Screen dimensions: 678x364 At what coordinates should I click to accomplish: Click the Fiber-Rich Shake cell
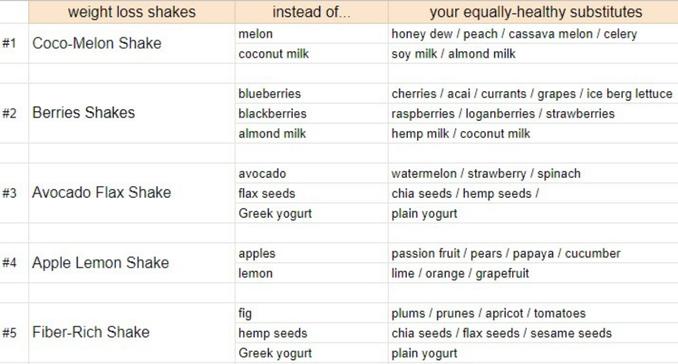(x=132, y=333)
